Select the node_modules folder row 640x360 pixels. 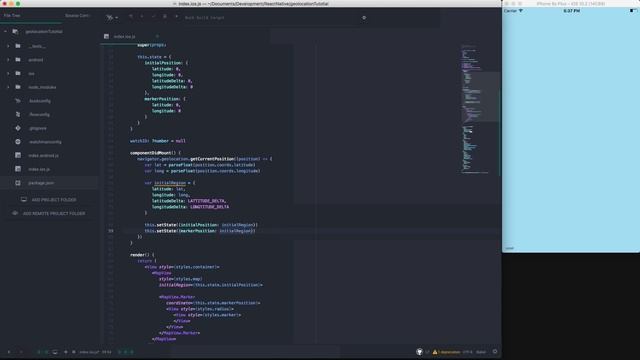click(49, 87)
